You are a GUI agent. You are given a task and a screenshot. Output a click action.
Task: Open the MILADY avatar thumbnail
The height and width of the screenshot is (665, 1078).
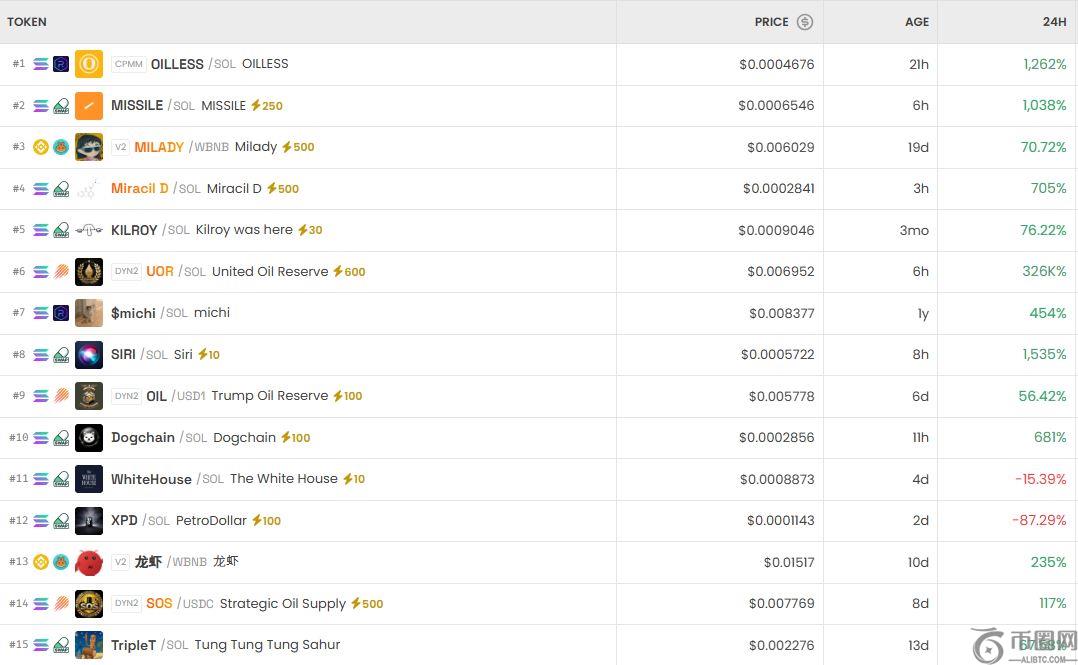click(x=89, y=147)
